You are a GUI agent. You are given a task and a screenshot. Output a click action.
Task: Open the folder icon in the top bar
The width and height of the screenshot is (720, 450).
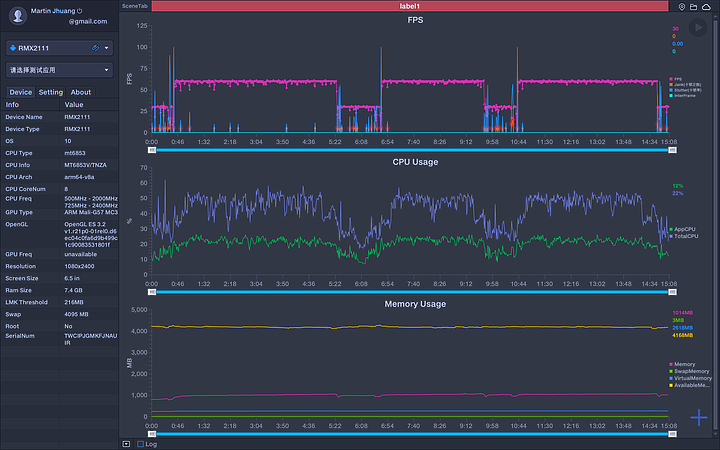[x=693, y=6]
